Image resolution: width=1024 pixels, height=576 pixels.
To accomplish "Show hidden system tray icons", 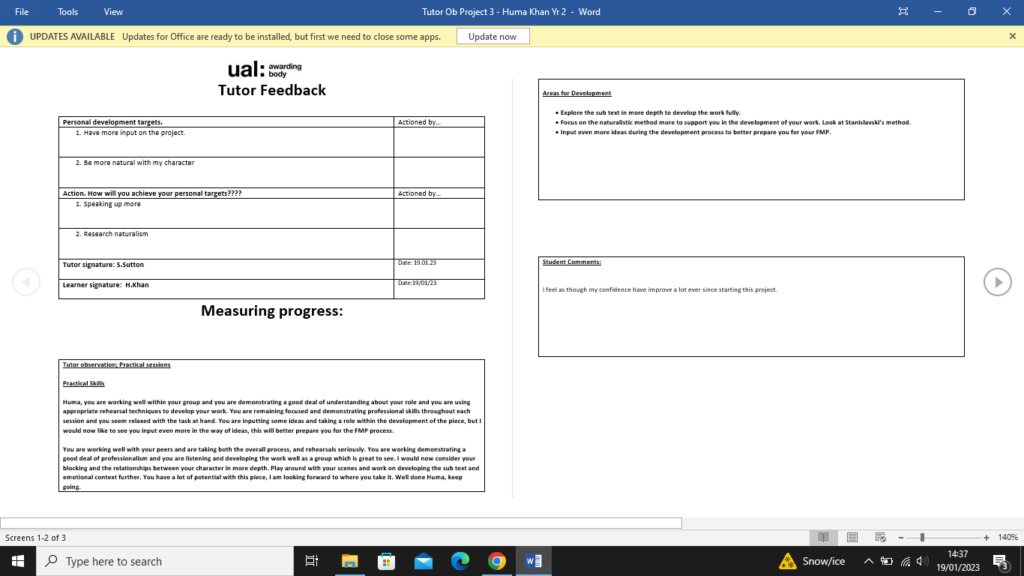I will (868, 561).
